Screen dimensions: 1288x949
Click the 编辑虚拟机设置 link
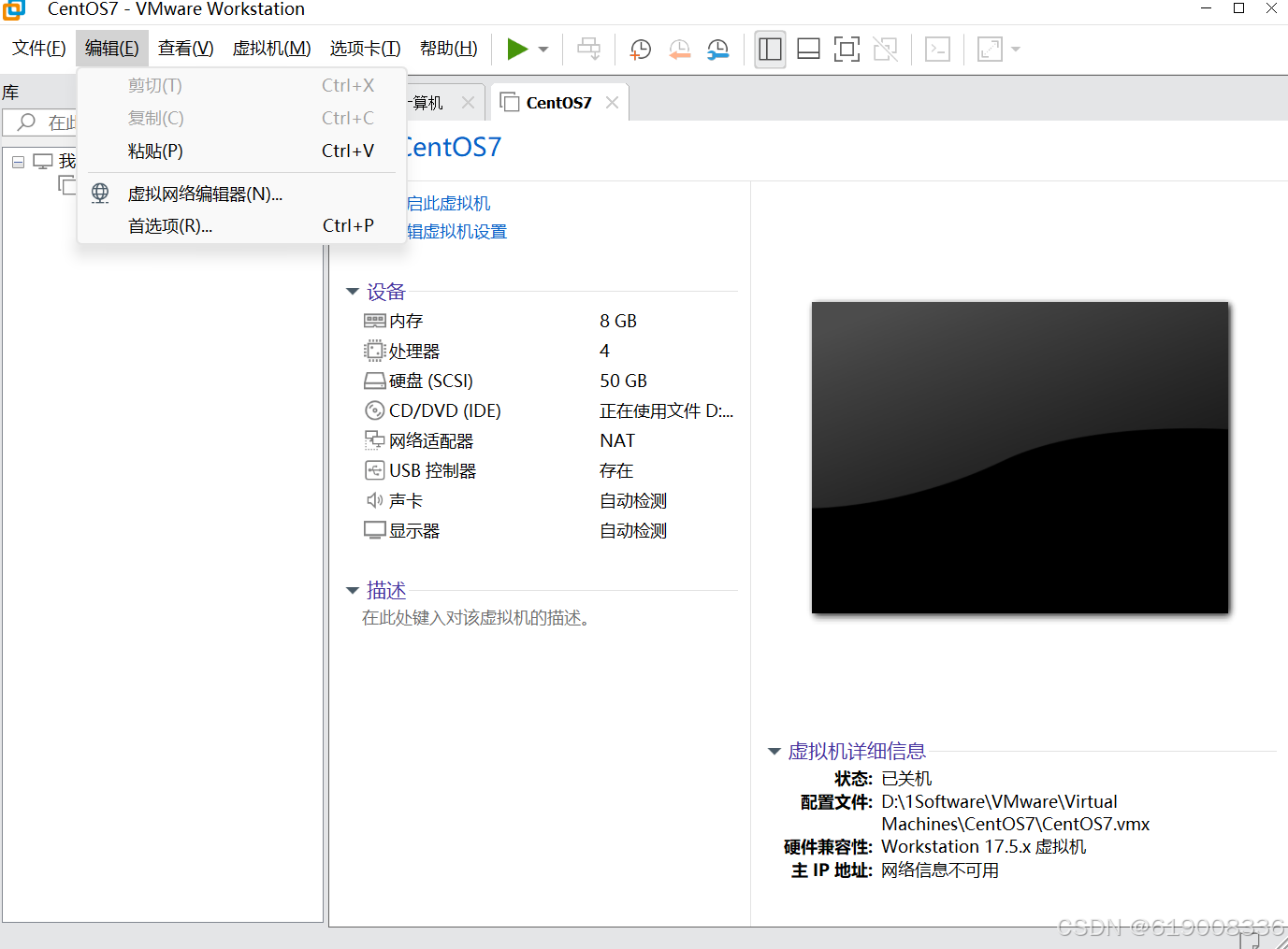(x=457, y=231)
